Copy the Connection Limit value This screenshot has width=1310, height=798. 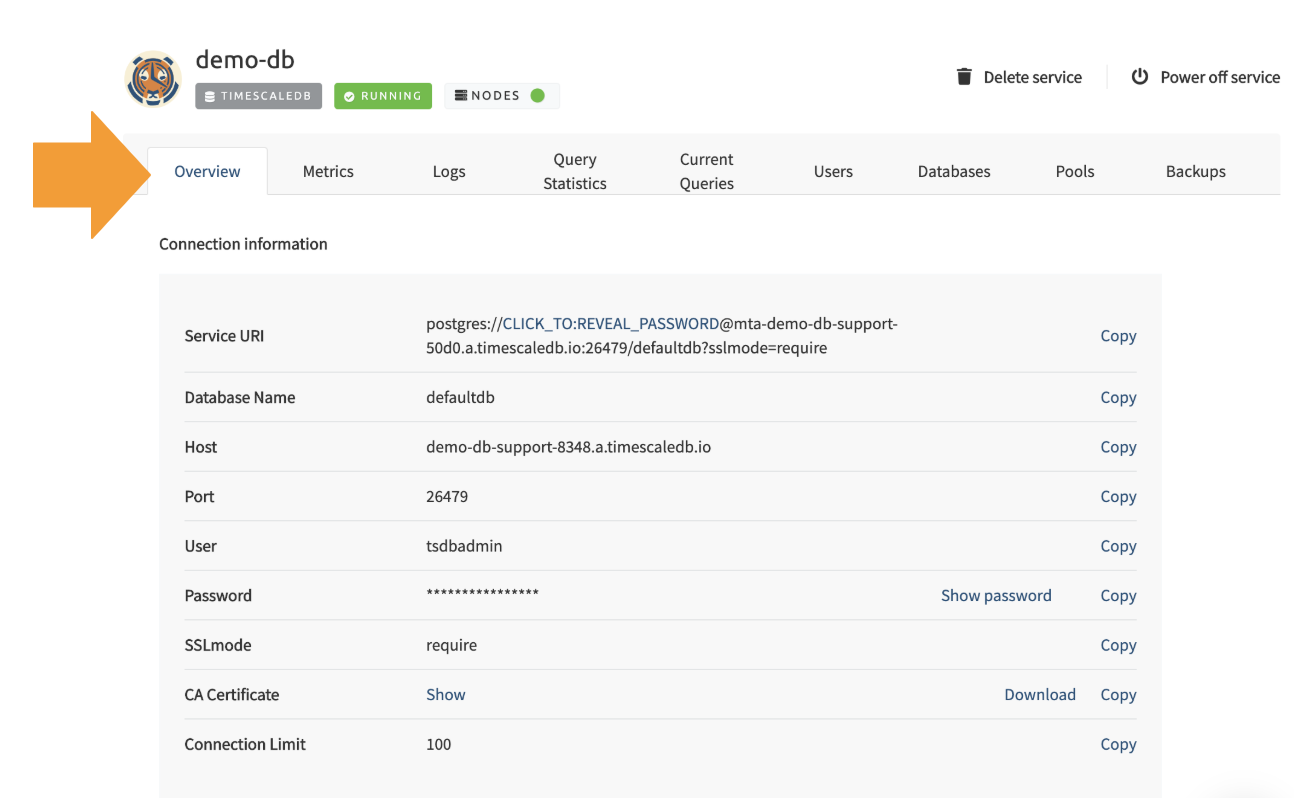click(x=1118, y=744)
